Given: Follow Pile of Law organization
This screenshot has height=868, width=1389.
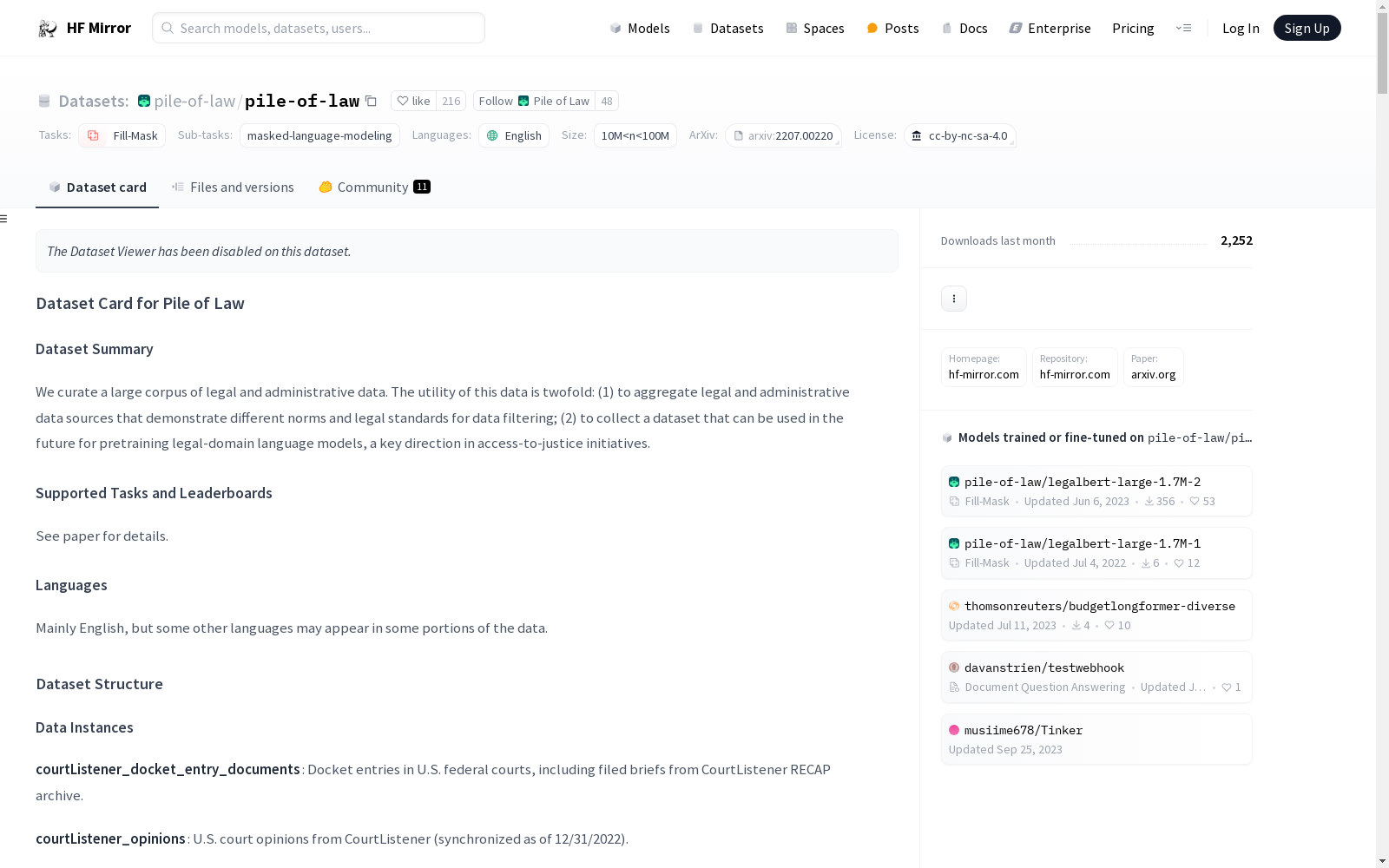Looking at the screenshot, I should click(x=534, y=101).
